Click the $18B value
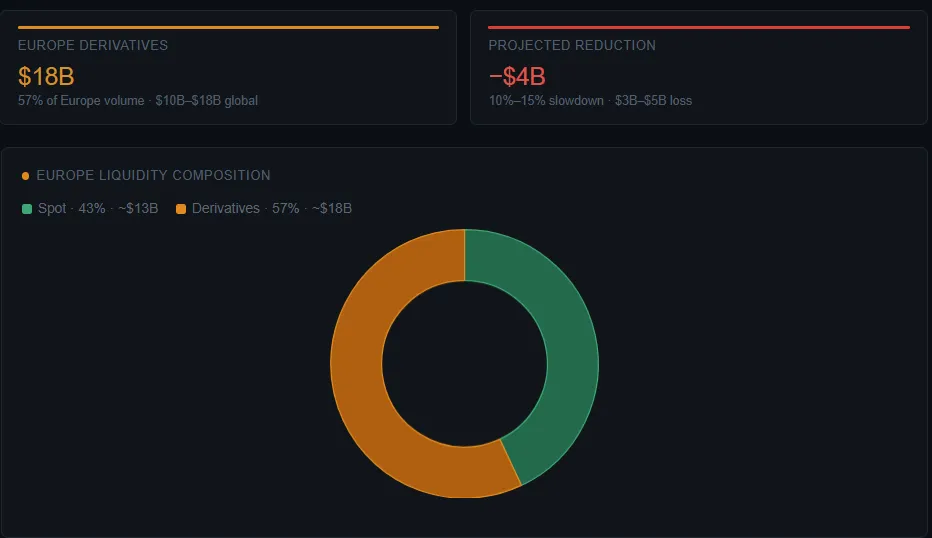Image resolution: width=932 pixels, height=538 pixels. [46, 77]
